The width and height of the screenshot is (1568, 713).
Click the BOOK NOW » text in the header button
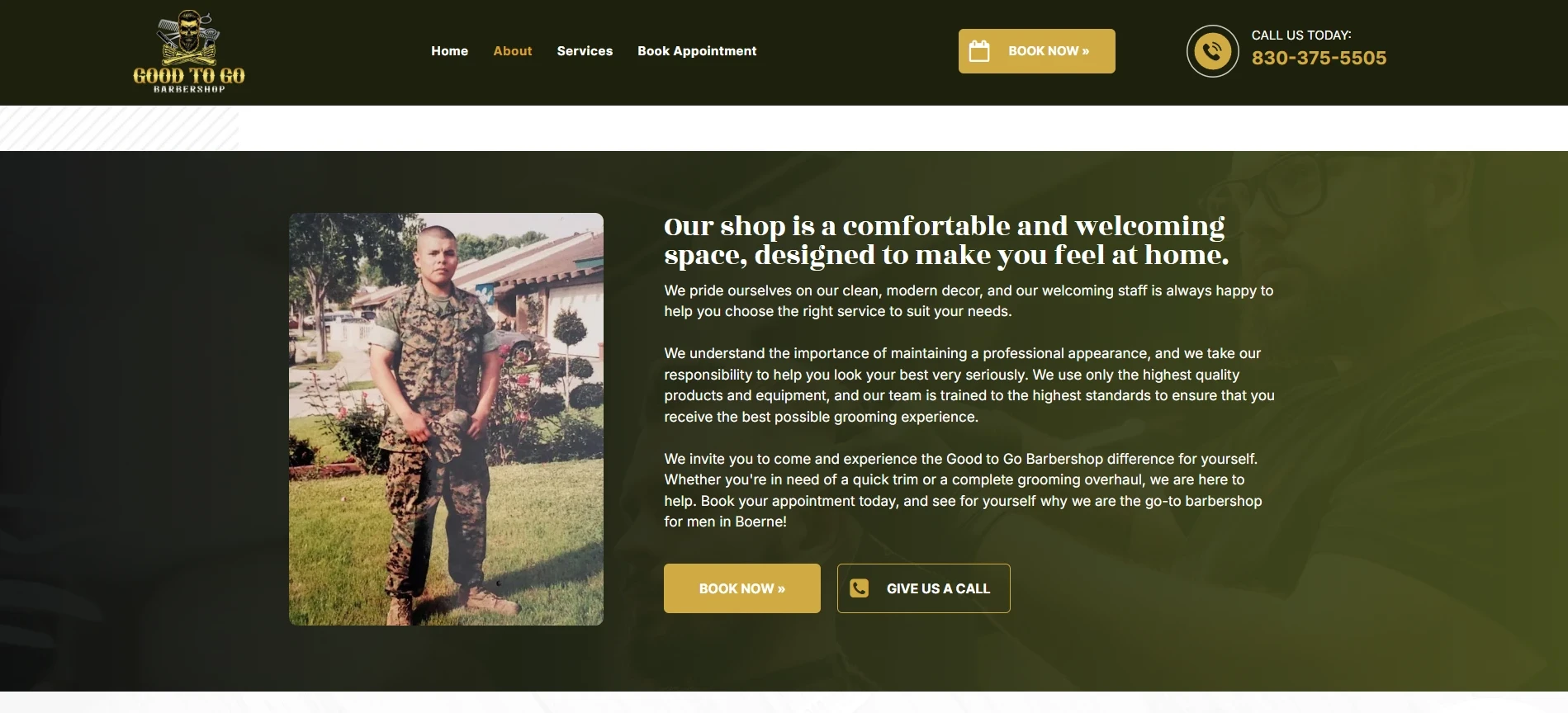[x=1049, y=51]
